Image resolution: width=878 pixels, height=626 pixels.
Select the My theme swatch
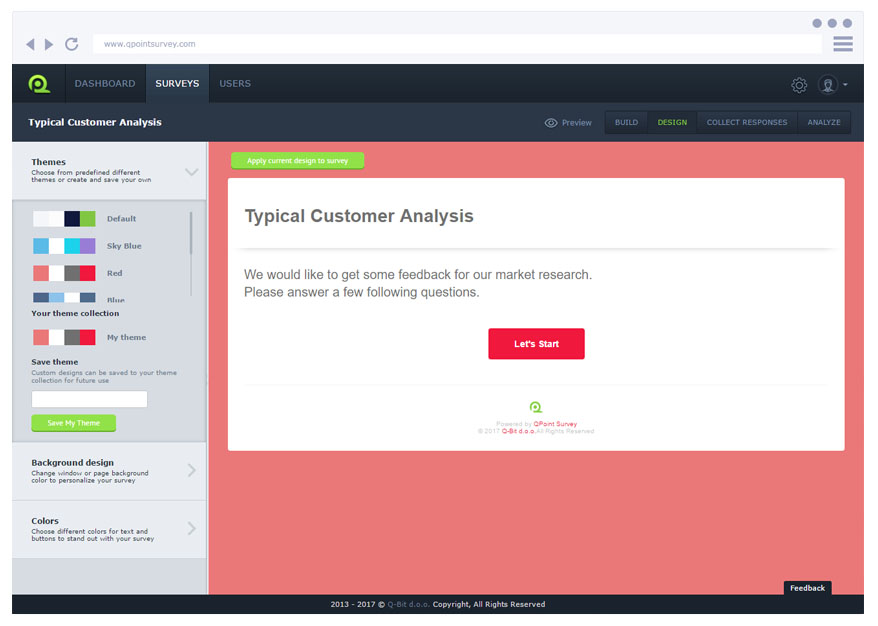tap(64, 337)
